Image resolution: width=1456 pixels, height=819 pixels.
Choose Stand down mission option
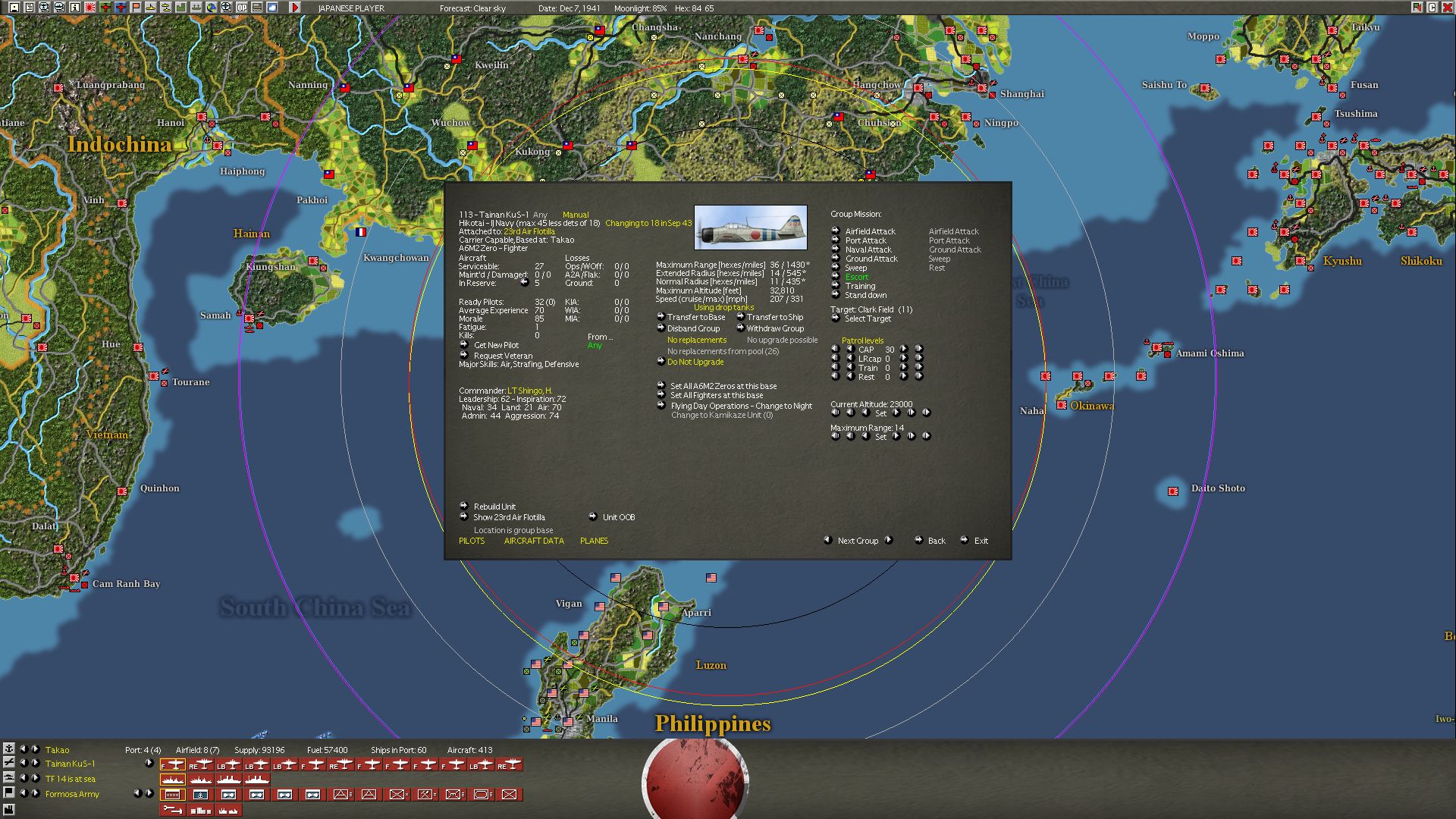pos(865,295)
